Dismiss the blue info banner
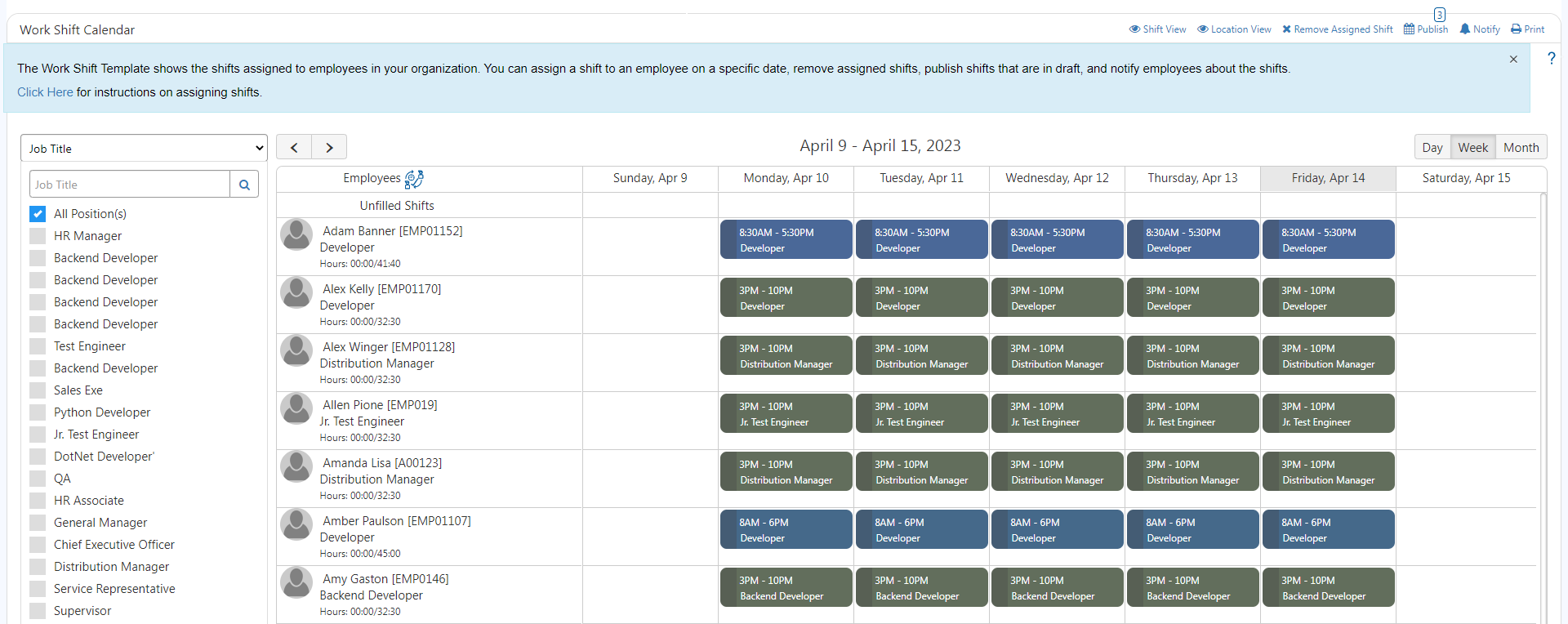The height and width of the screenshot is (624, 1568). 1513,59
